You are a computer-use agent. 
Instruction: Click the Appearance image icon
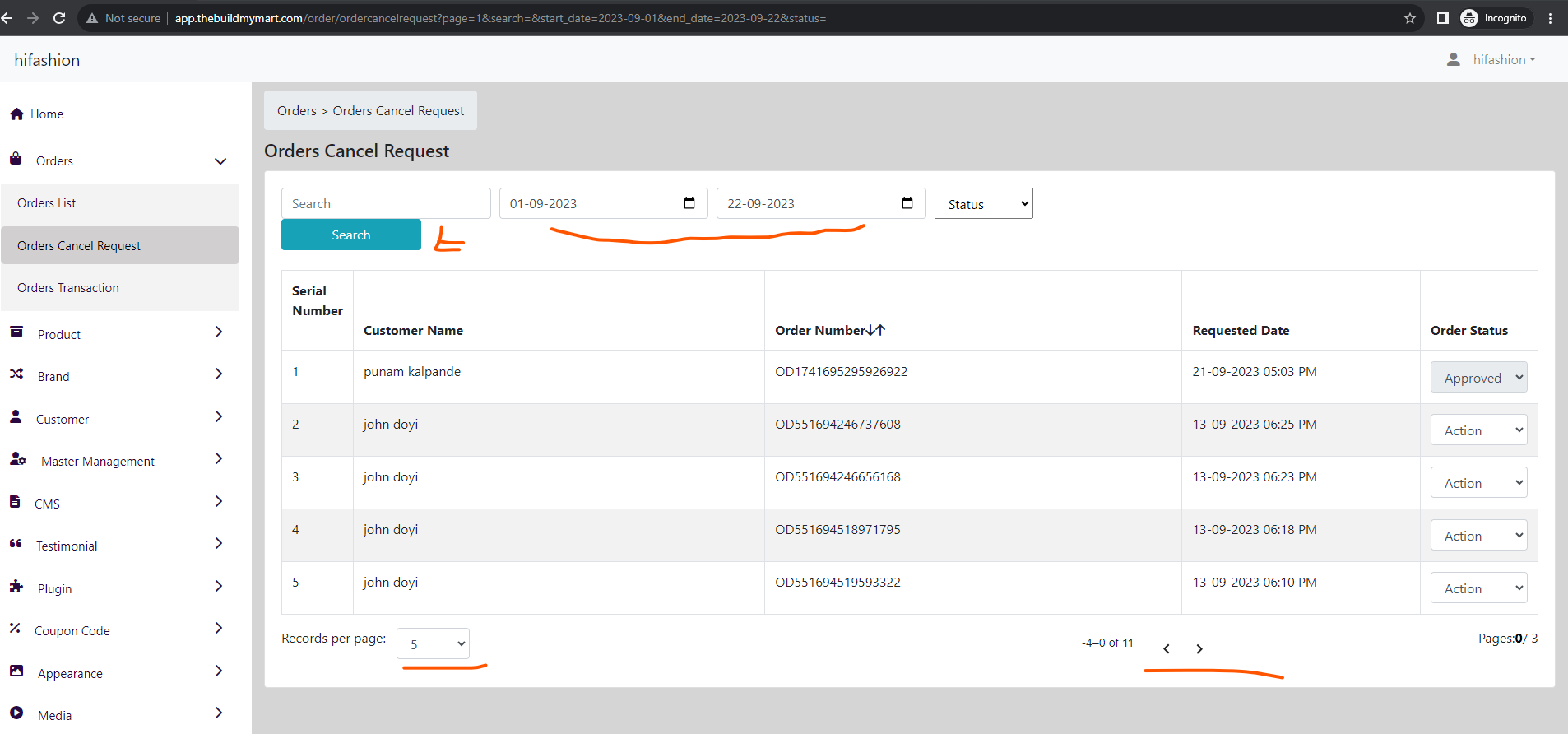[16, 671]
